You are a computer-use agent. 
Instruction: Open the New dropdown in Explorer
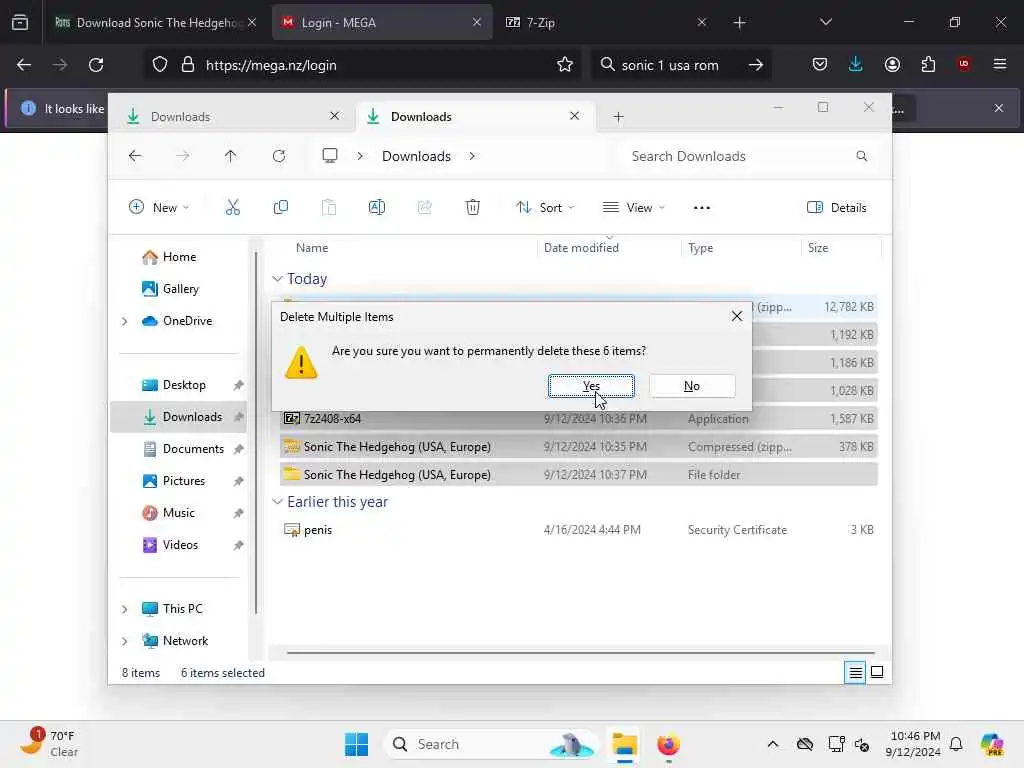[159, 208]
